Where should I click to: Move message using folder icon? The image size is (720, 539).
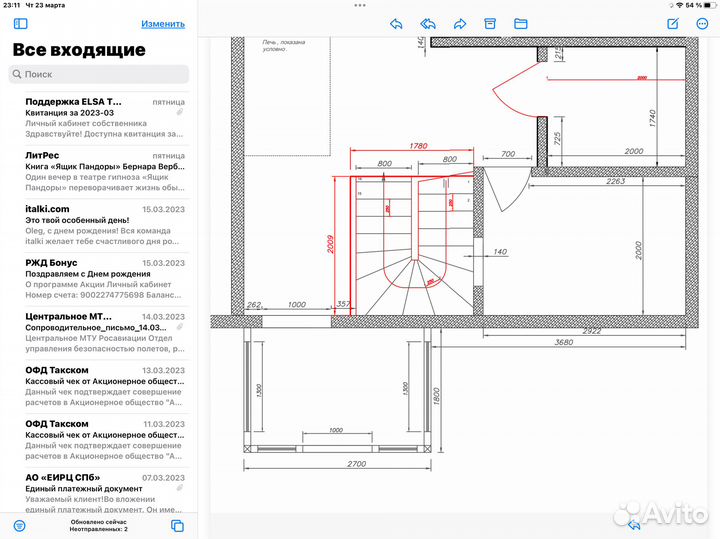tap(521, 23)
